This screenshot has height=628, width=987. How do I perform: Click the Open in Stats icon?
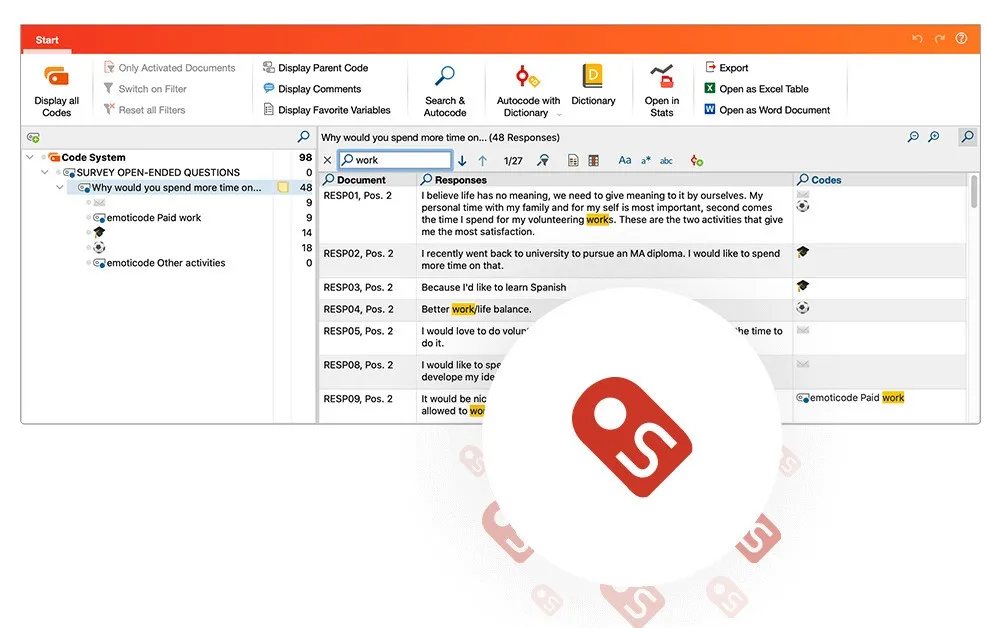coord(662,76)
